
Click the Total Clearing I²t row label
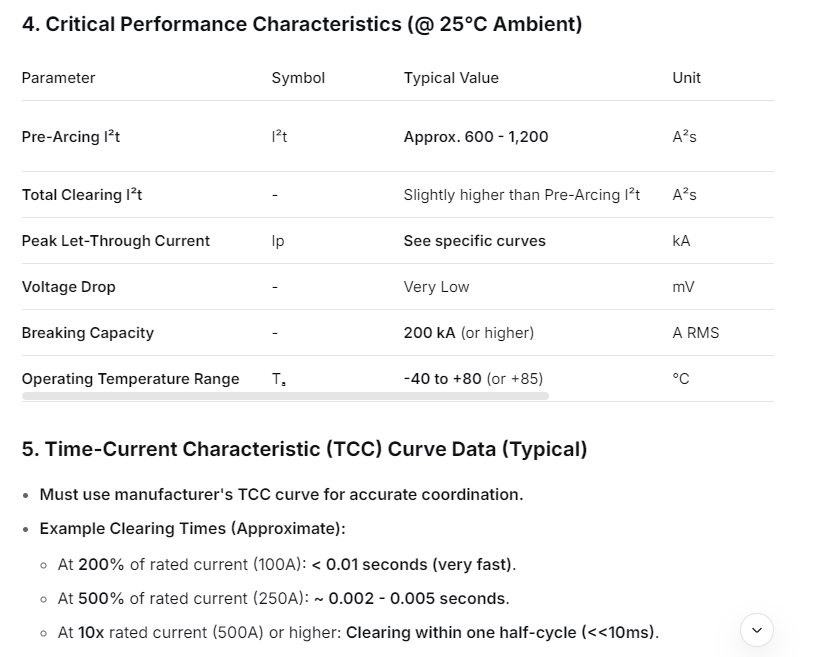click(x=82, y=195)
